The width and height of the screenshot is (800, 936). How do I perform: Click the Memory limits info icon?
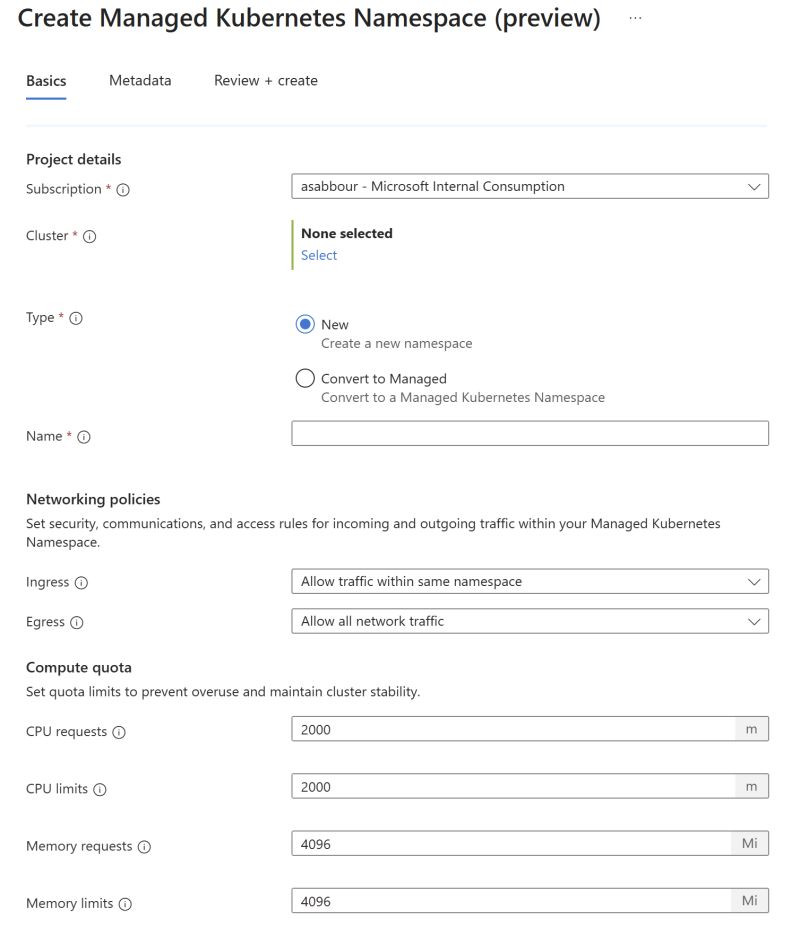pos(125,904)
